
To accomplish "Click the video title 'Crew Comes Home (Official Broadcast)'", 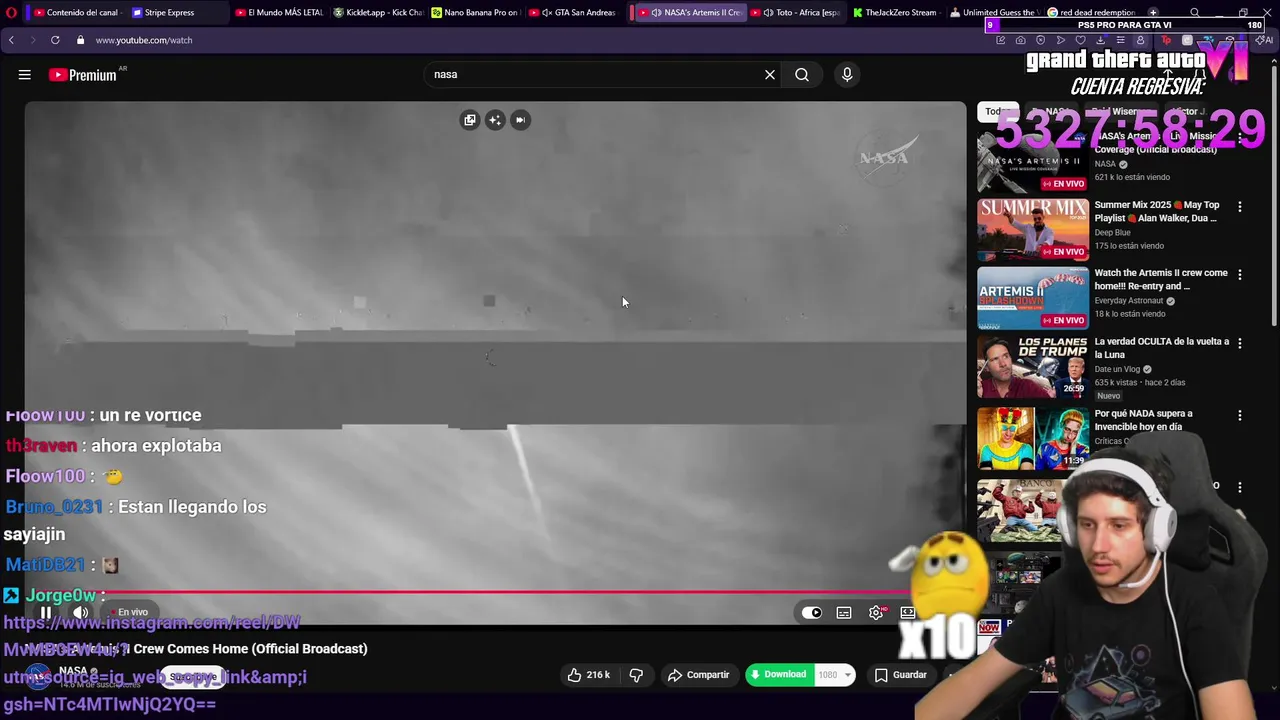I will coord(250,649).
